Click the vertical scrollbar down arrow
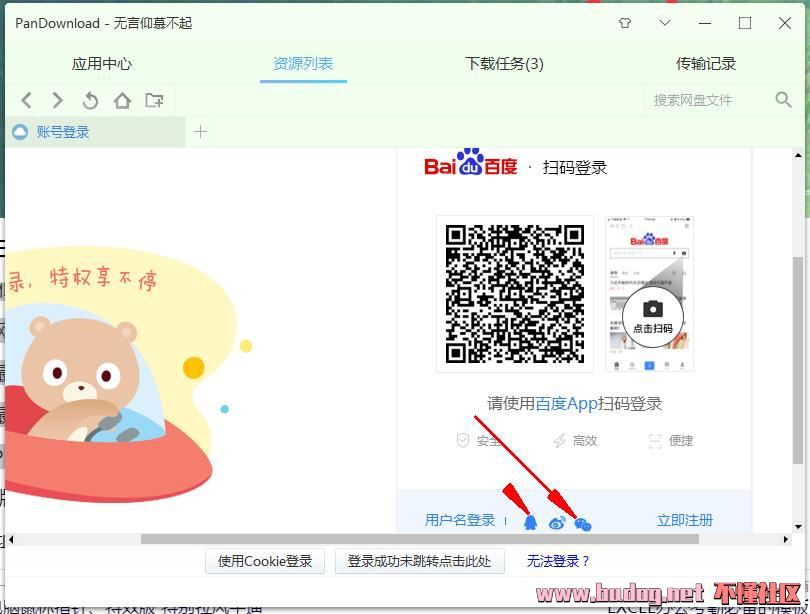This screenshot has height=614, width=810. [799, 527]
